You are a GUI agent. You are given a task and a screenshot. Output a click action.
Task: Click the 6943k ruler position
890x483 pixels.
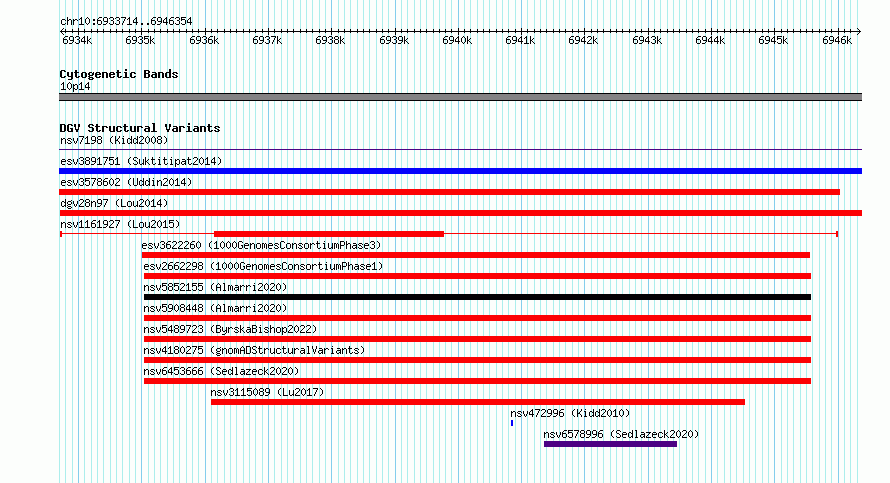click(x=647, y=40)
